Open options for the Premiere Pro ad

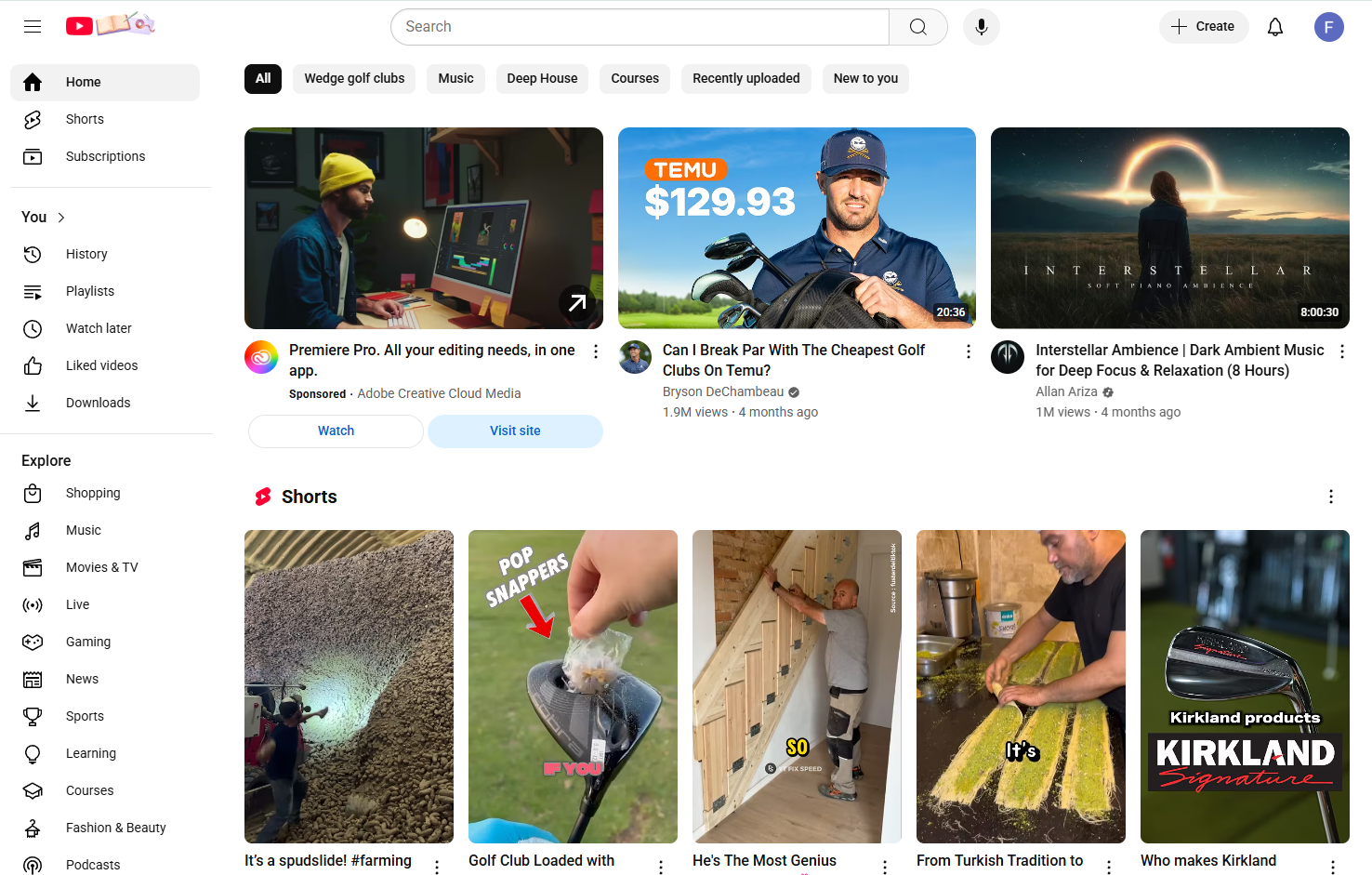tap(596, 351)
